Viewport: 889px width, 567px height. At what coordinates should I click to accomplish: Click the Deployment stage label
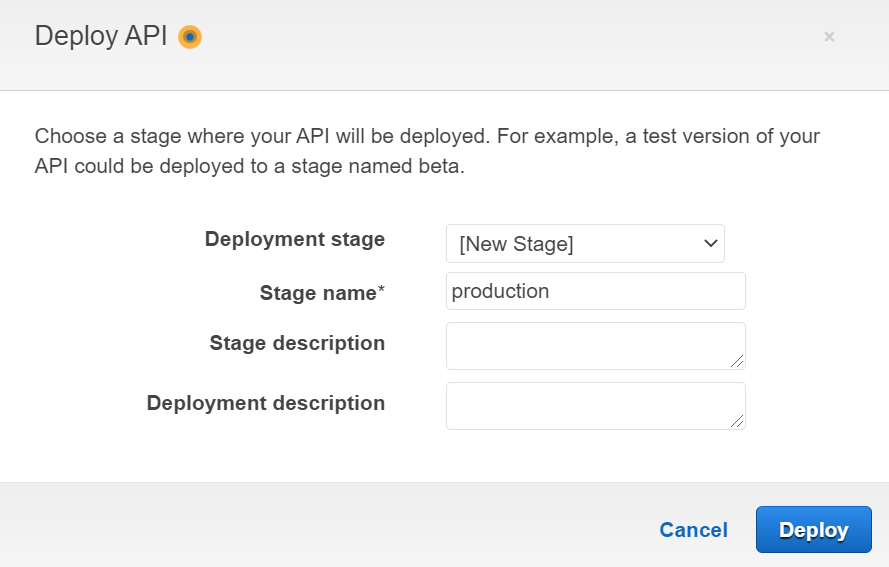294,239
